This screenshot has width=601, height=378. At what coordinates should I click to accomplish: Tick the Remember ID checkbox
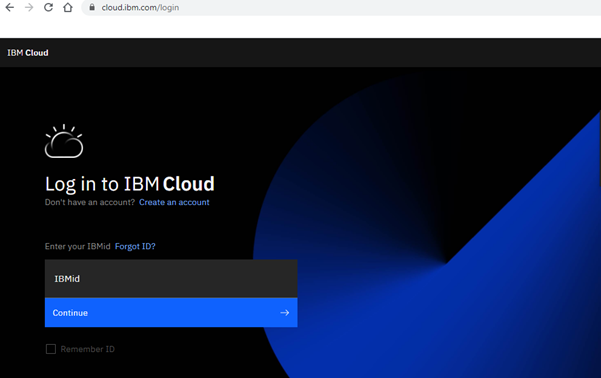51,349
